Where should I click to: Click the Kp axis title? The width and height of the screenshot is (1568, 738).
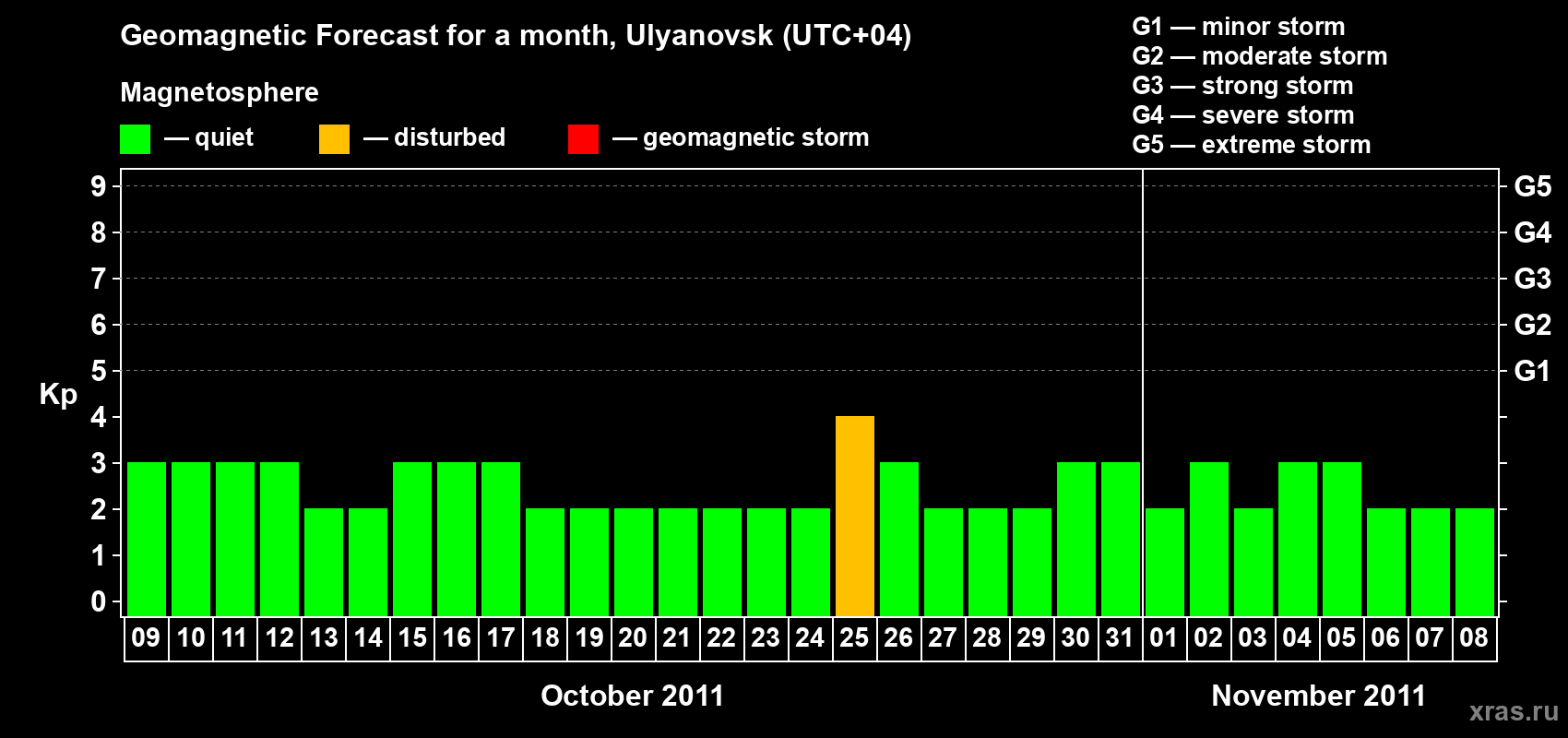pos(58,395)
